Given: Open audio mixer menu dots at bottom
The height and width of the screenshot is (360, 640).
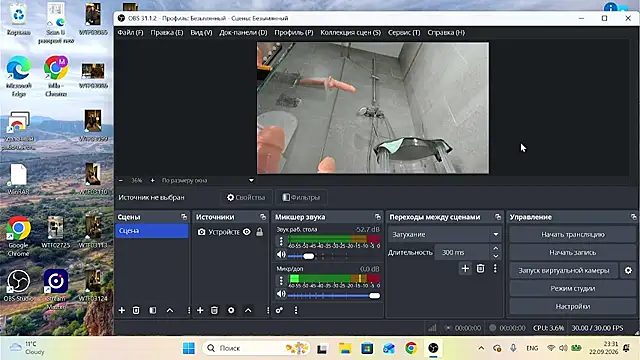Looking at the screenshot, I should (x=296, y=310).
